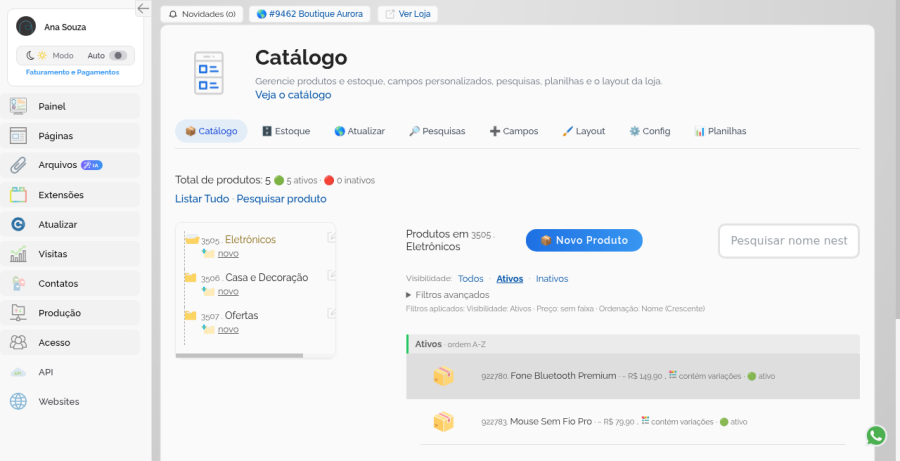Switch to the Config tab

pyautogui.click(x=649, y=131)
